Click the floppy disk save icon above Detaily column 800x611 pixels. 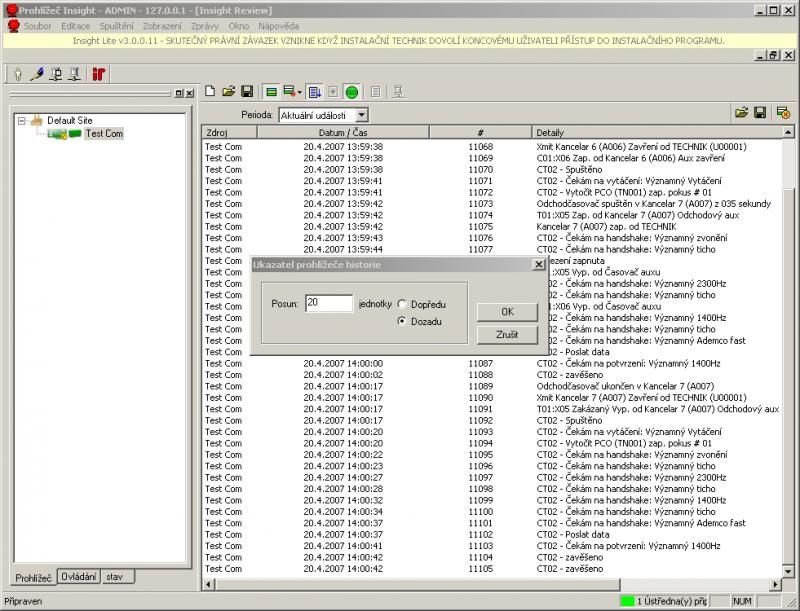pos(760,113)
